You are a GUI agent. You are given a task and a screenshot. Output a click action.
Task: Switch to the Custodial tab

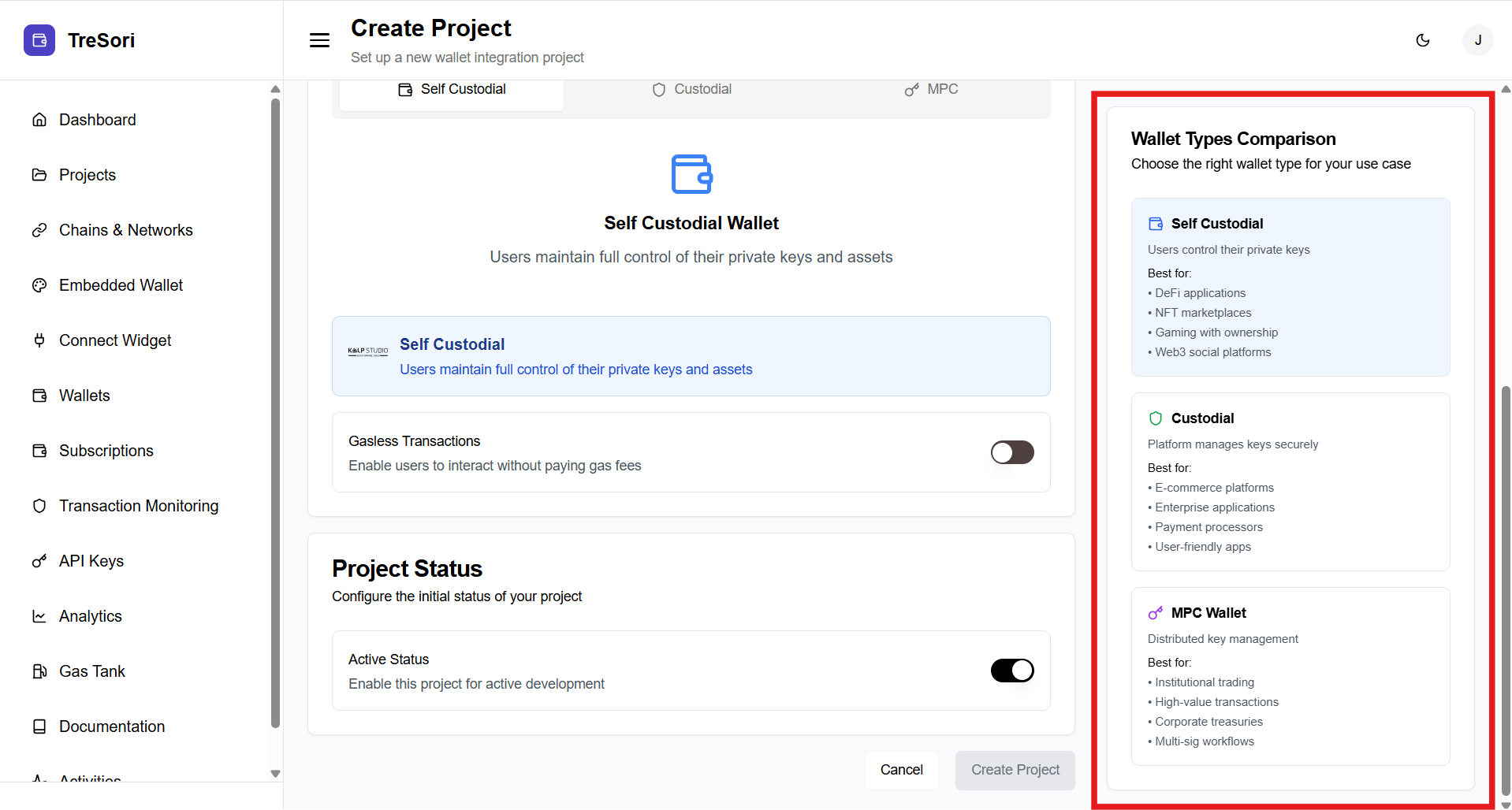click(691, 90)
